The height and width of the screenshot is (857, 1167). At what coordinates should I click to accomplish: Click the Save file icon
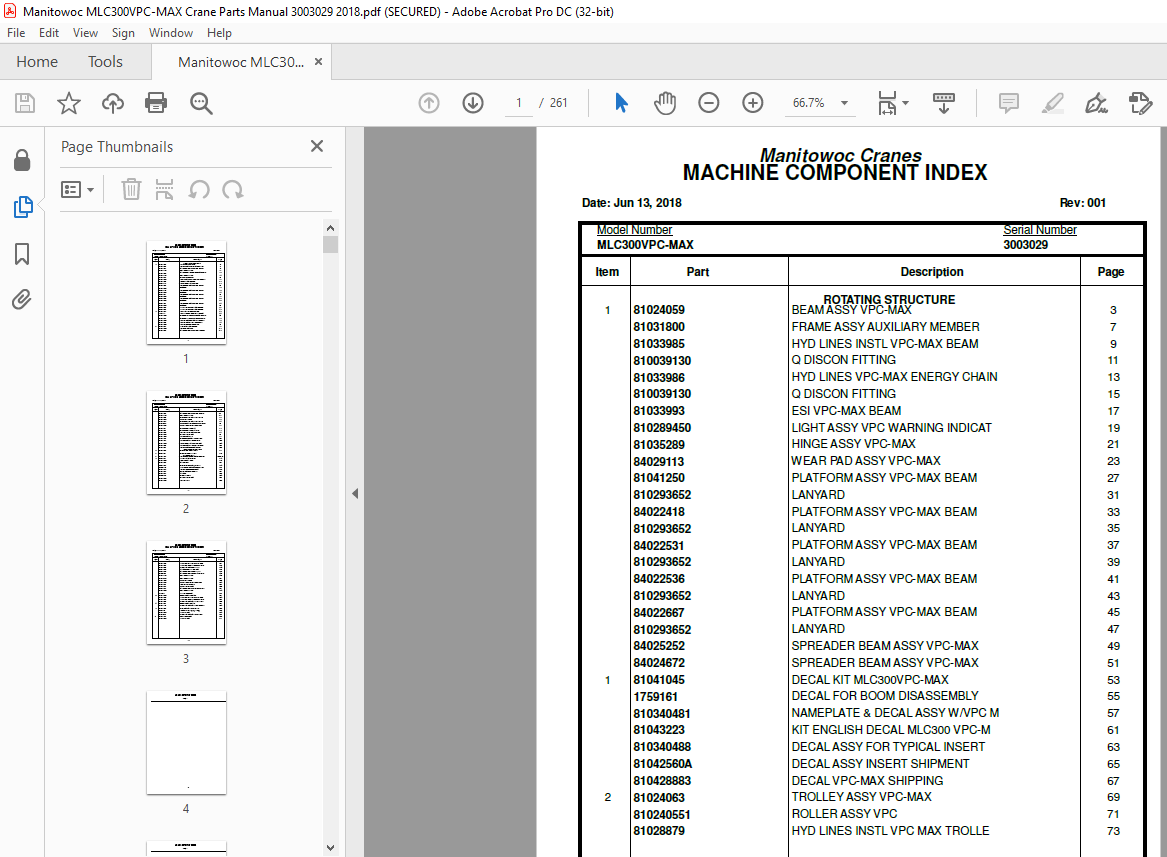click(x=25, y=103)
